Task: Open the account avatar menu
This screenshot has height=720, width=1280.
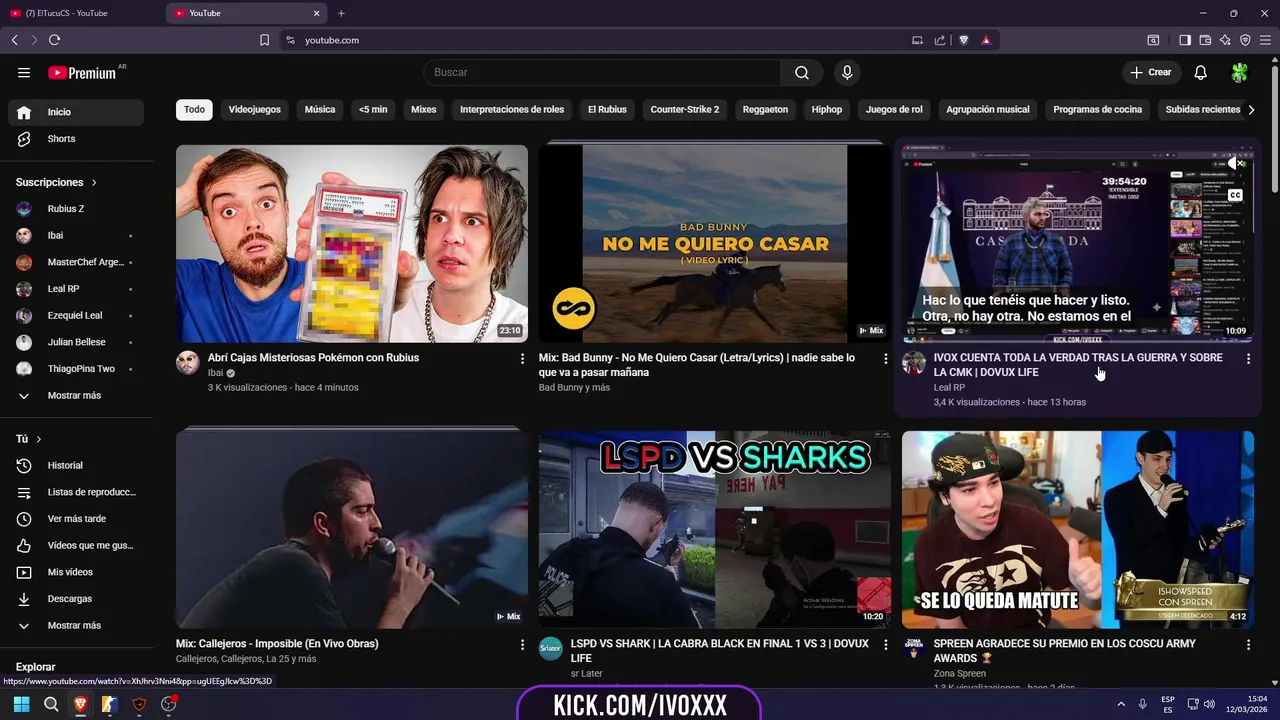Action: [x=1240, y=72]
